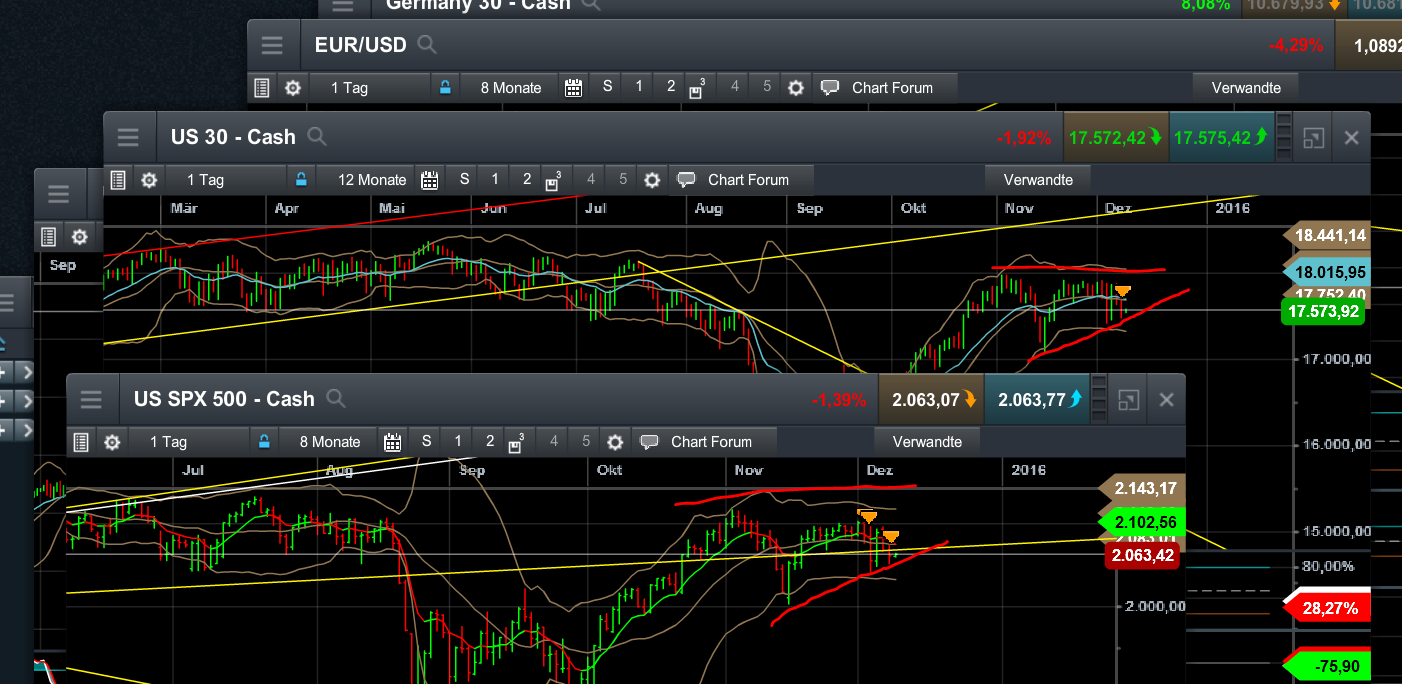The height and width of the screenshot is (684, 1402).
Task: Open Chart Forum in the US SPX 500 window
Action: coord(705,441)
